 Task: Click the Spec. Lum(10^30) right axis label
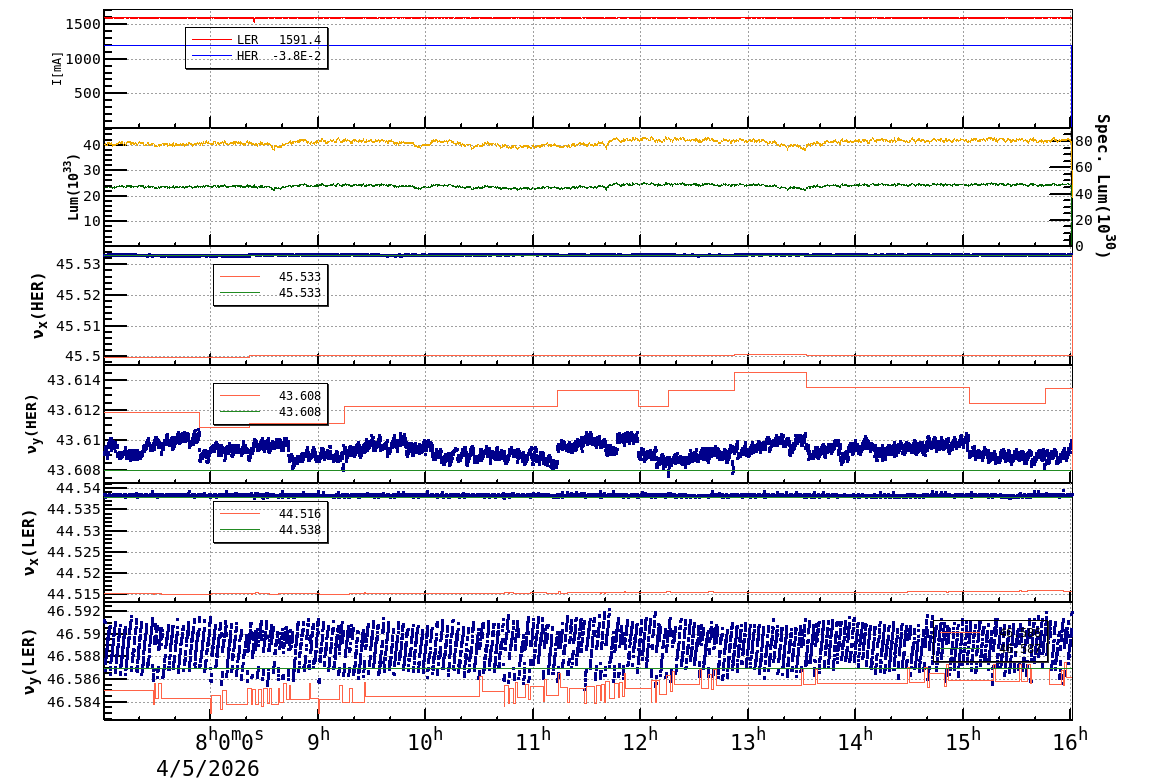pos(1101,186)
